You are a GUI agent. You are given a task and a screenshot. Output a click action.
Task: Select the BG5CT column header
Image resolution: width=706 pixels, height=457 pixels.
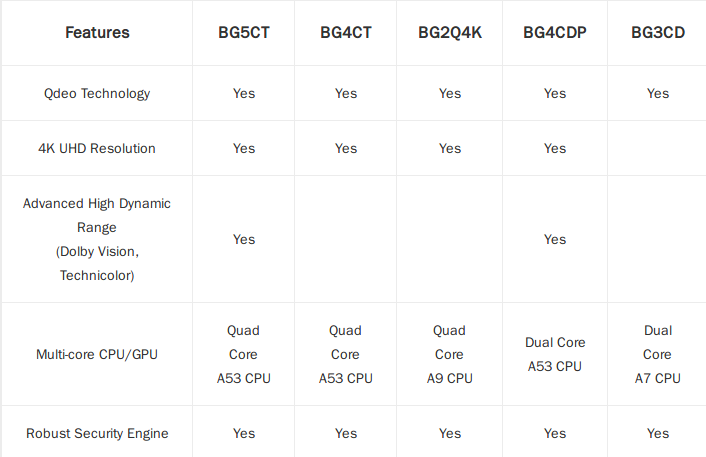pyautogui.click(x=244, y=32)
